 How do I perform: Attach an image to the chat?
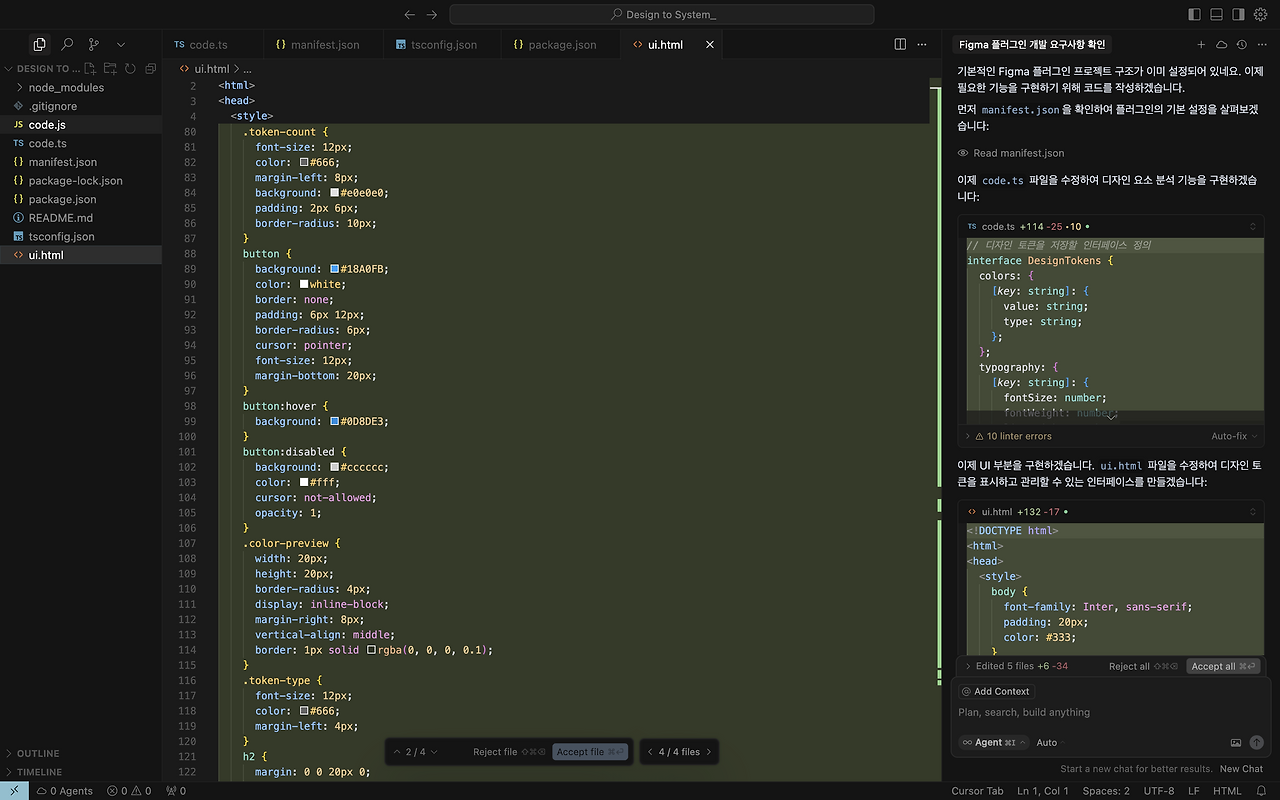[x=1236, y=742]
